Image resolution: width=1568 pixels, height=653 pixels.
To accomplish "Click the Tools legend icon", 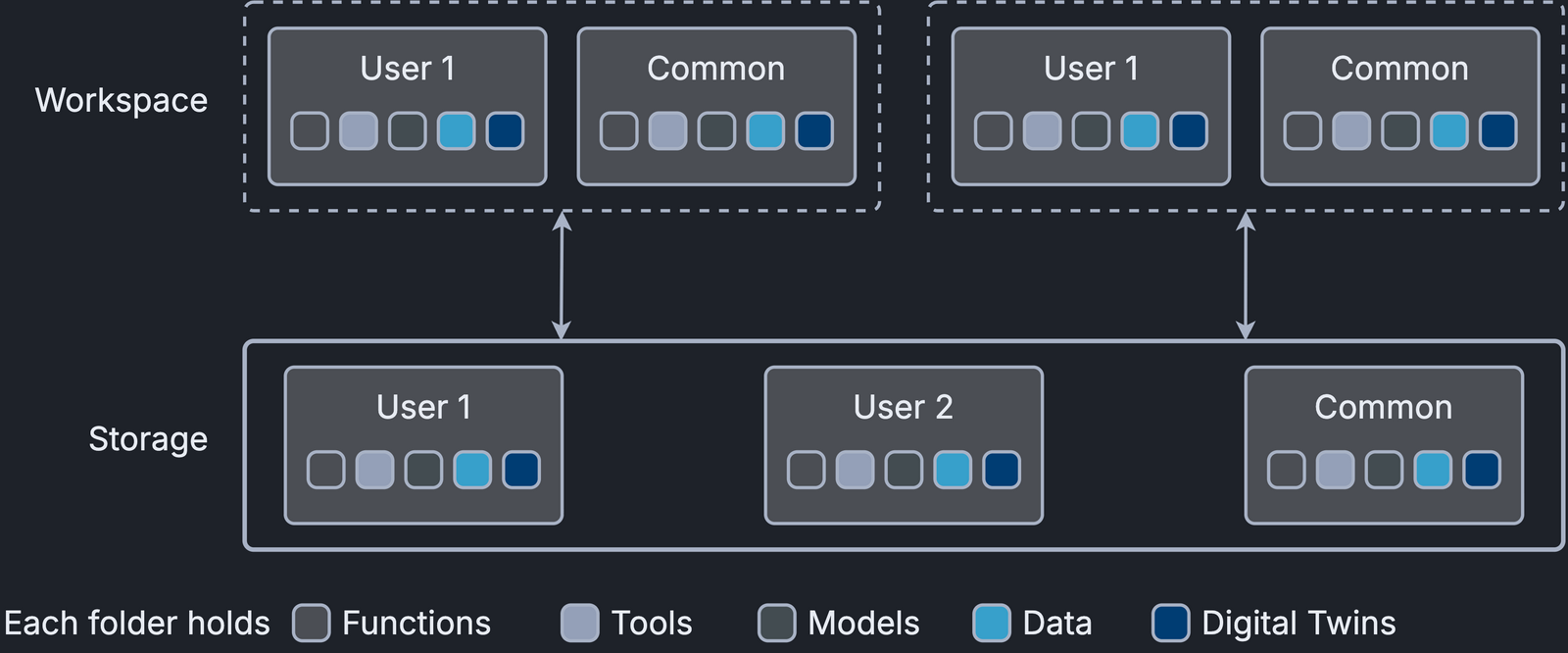I will (x=580, y=623).
